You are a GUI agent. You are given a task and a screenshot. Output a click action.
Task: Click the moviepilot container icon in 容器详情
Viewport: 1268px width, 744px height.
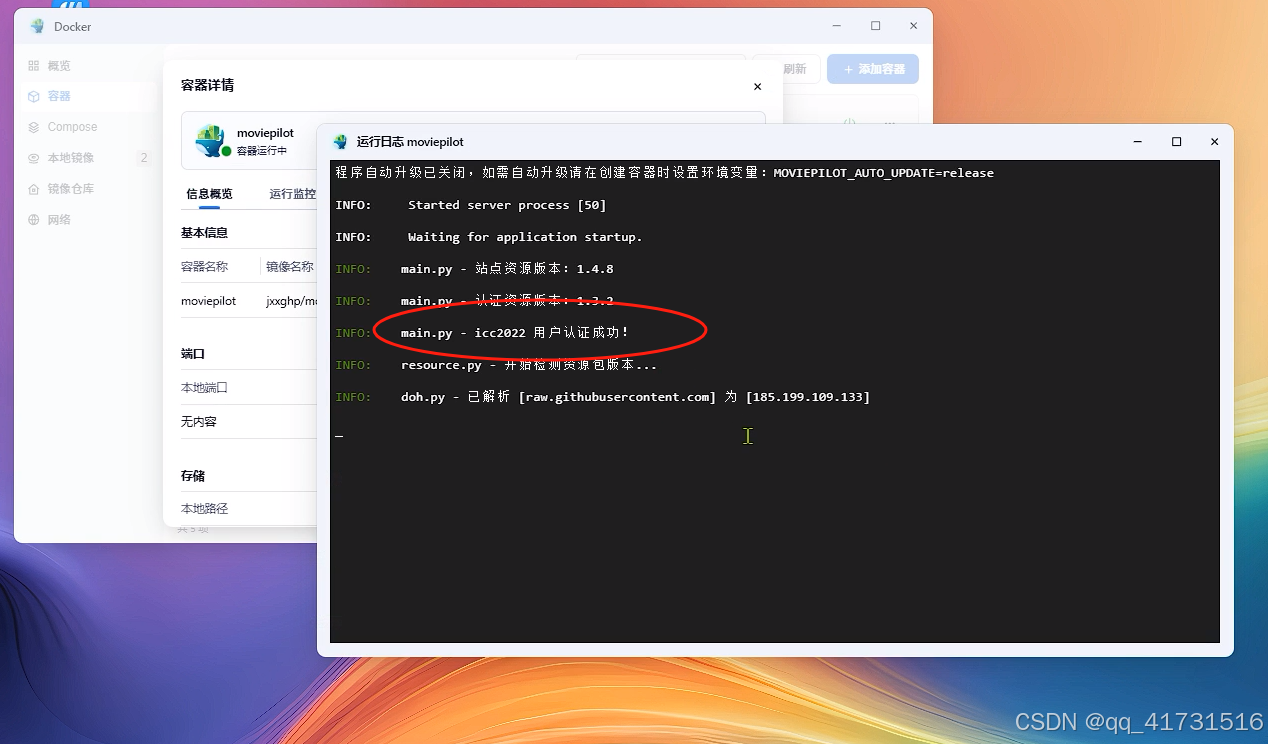pos(211,140)
